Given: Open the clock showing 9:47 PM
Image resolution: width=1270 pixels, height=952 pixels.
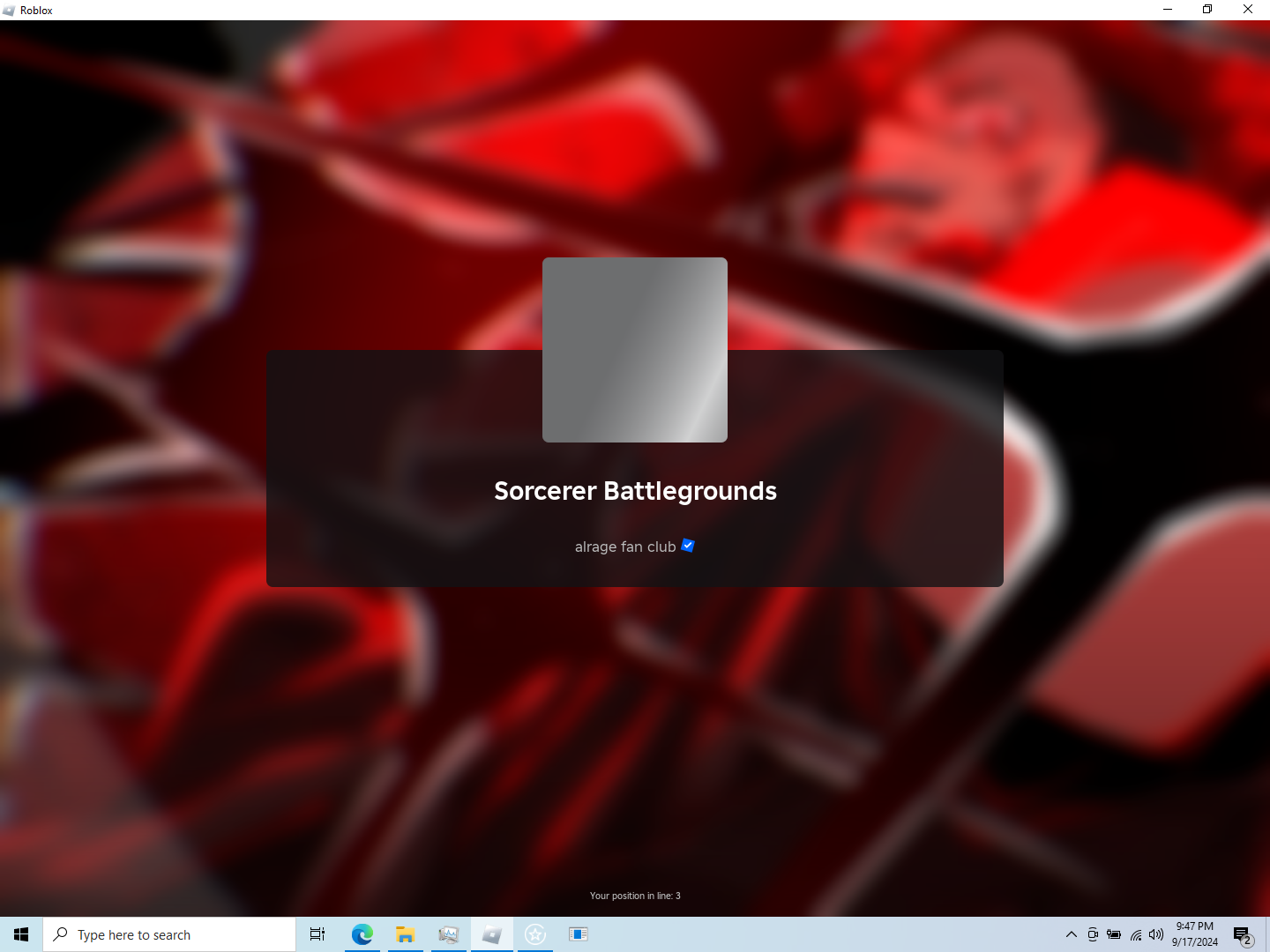Looking at the screenshot, I should tap(1195, 934).
